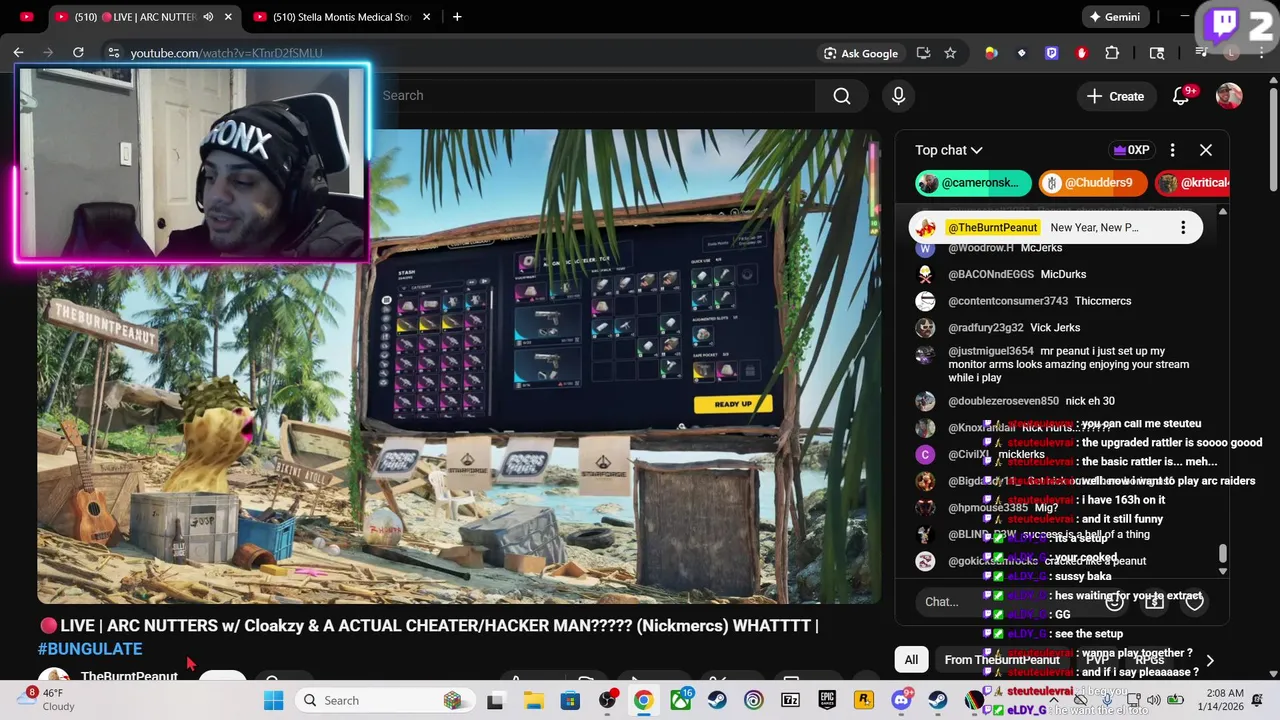Image resolution: width=1280 pixels, height=720 pixels.
Task: Click the @justmiguel3654 username in chat
Action: 991,351
